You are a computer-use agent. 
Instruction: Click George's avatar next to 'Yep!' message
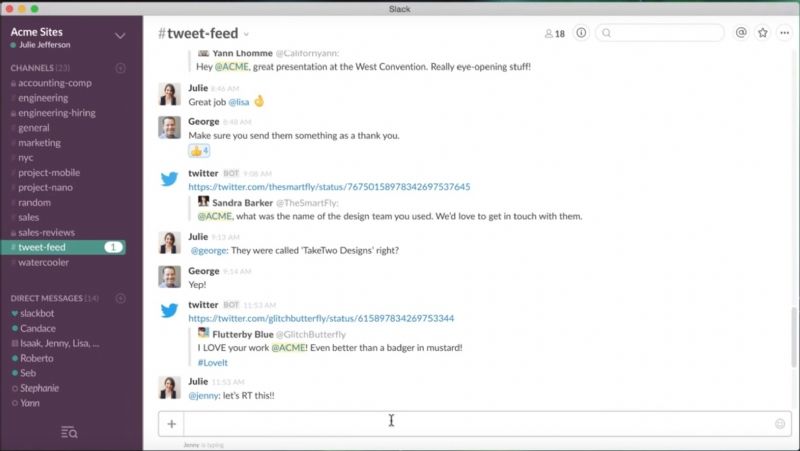169,277
